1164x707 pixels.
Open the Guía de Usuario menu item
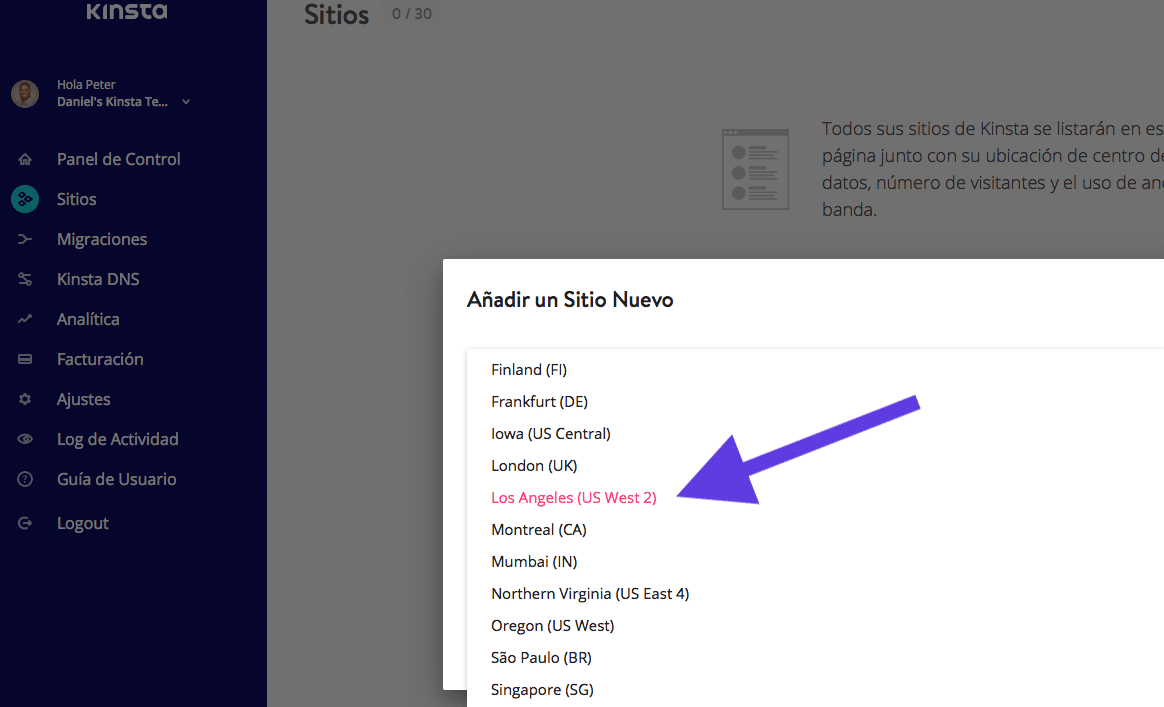[x=117, y=479]
